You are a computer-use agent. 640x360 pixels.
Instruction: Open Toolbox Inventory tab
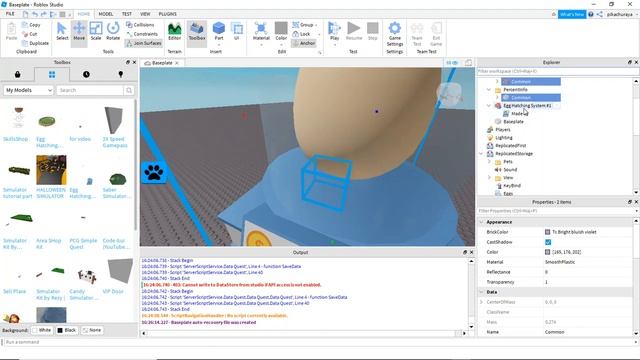tap(52, 74)
